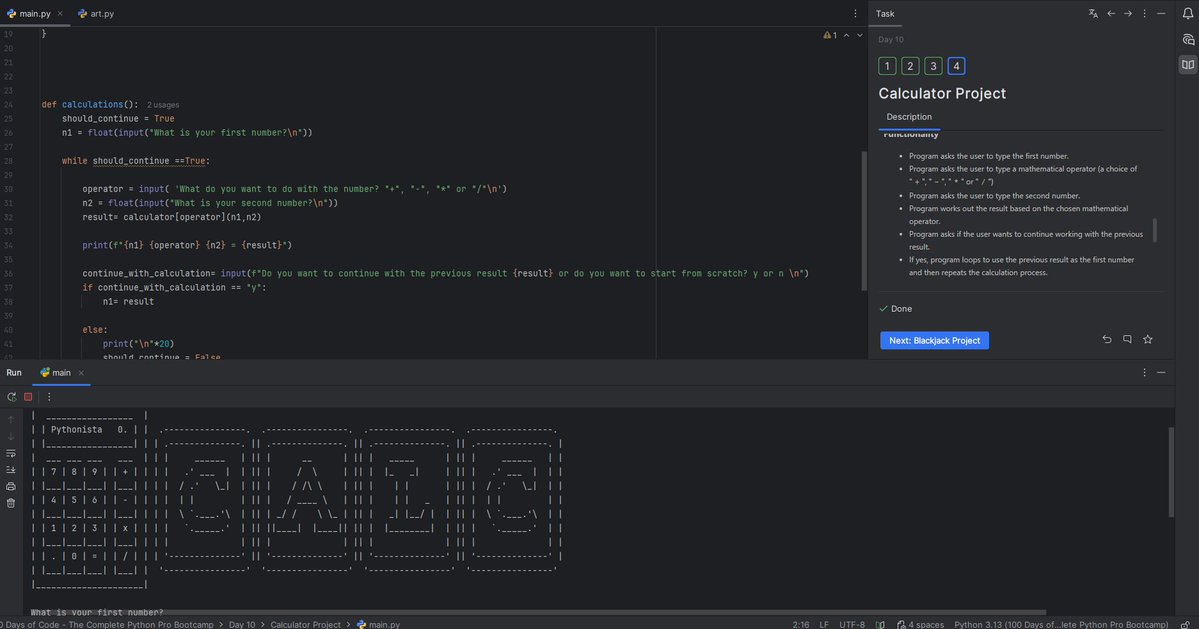Viewport: 1199px width, 629px height.
Task: Click the warning count indicator in editor
Action: [x=830, y=35]
